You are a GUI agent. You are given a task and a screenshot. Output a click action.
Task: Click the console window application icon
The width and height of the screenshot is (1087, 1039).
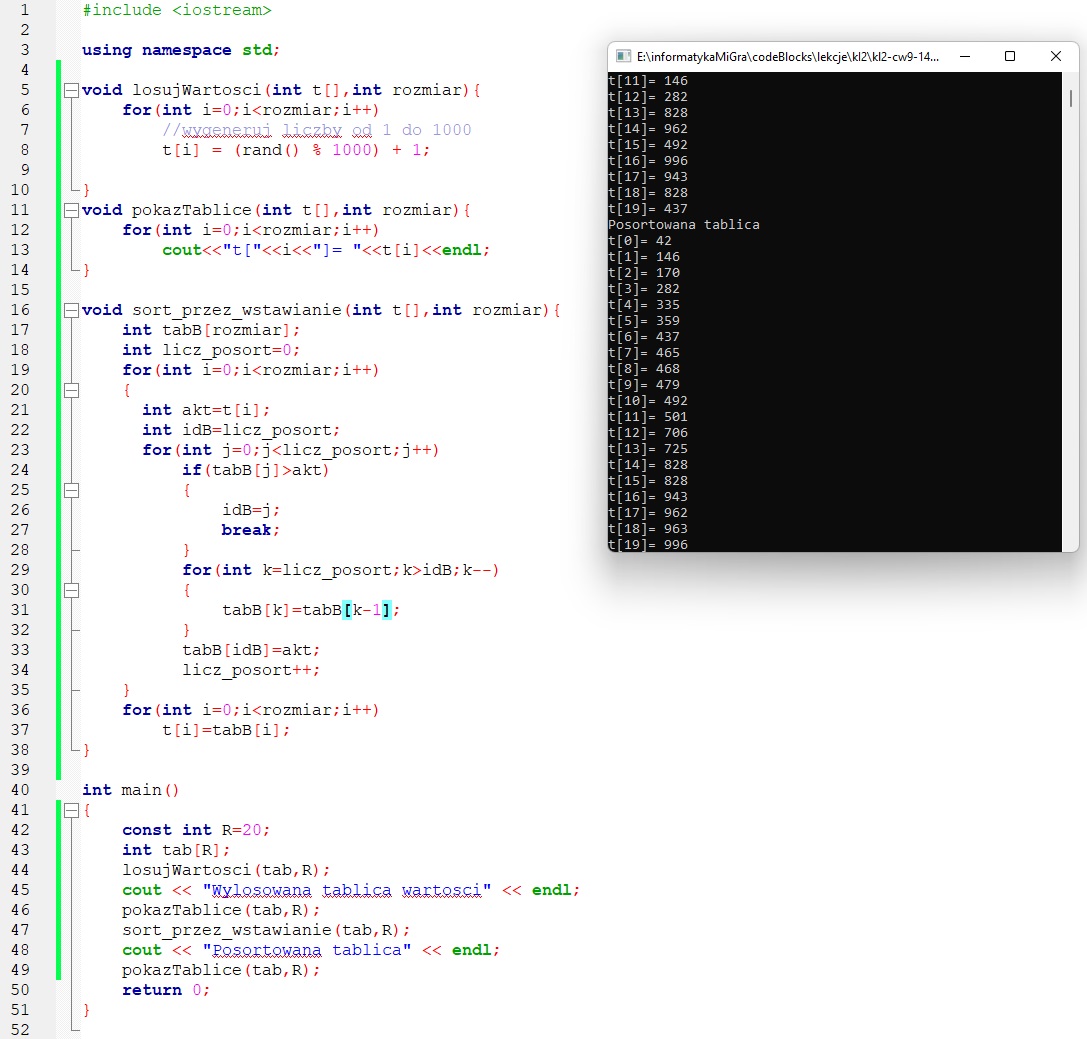click(623, 56)
